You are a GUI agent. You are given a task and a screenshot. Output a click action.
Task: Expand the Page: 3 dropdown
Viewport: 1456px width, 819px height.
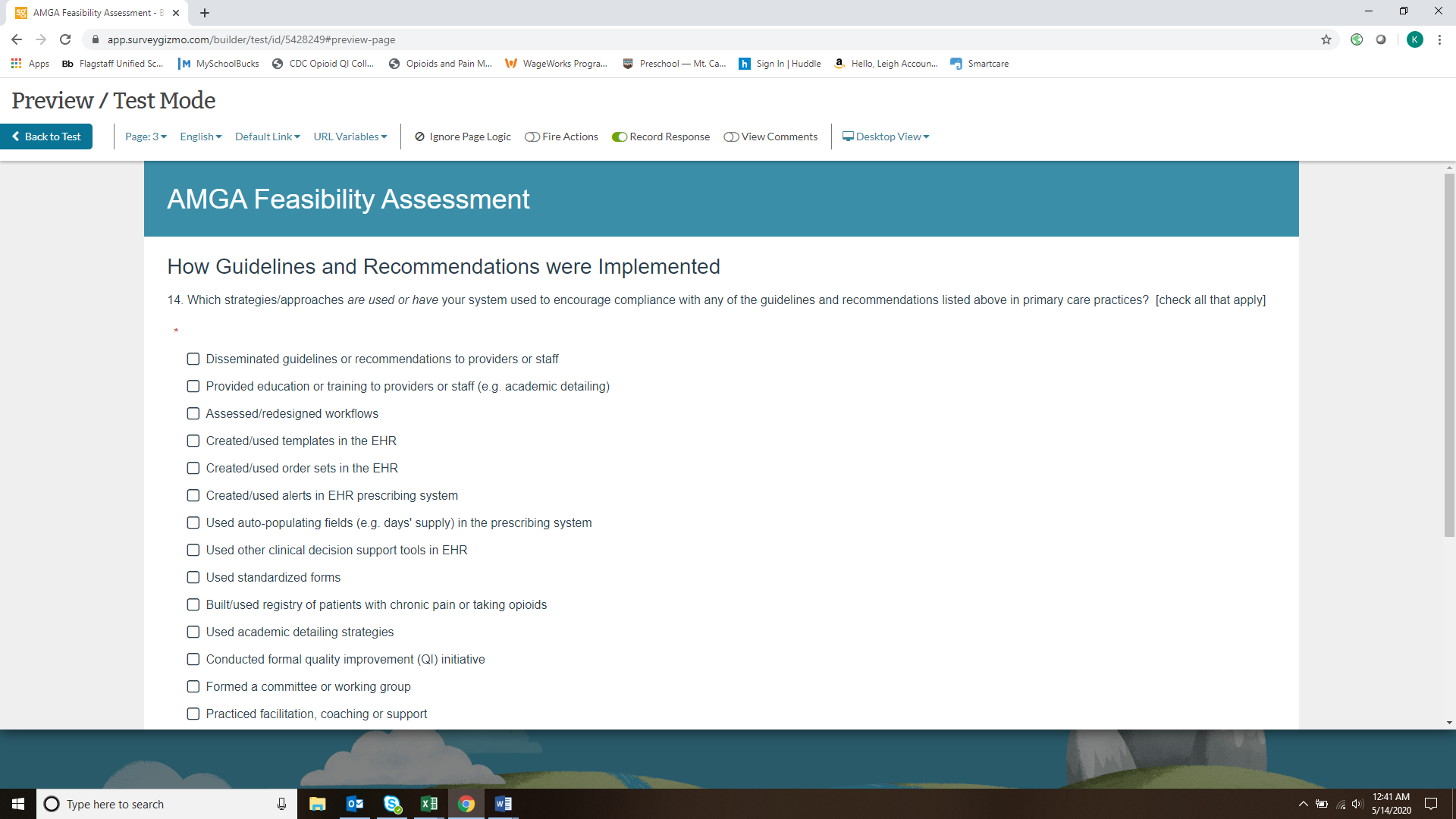pos(146,136)
